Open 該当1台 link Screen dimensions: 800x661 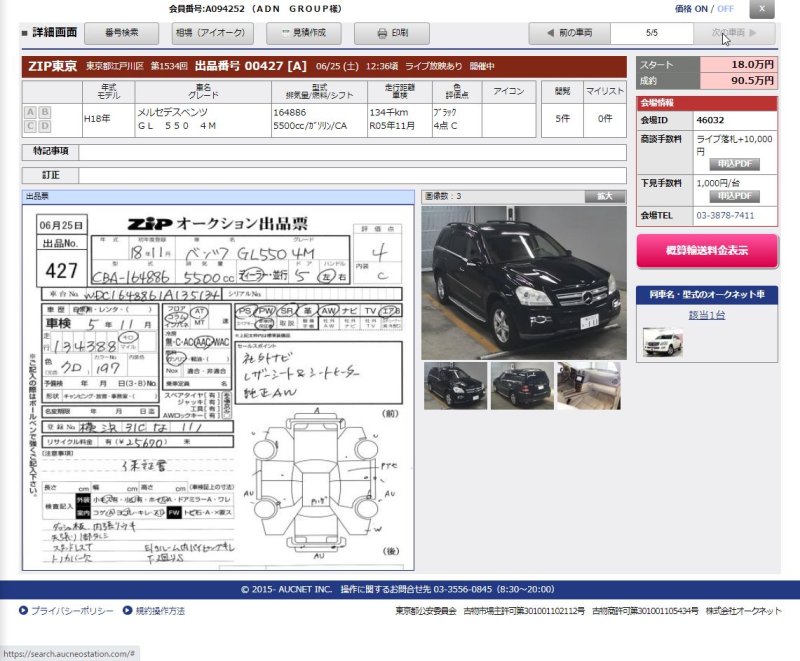[x=707, y=315]
